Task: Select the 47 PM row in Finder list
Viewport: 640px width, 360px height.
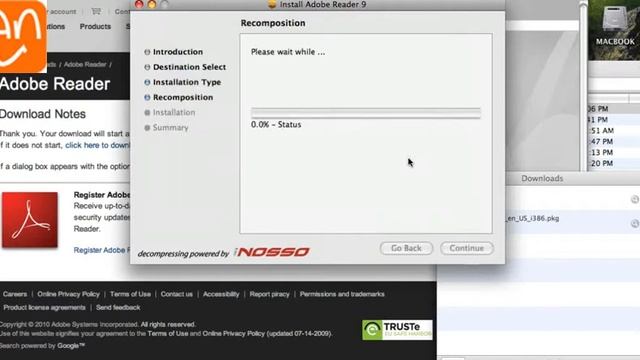Action: (x=613, y=142)
